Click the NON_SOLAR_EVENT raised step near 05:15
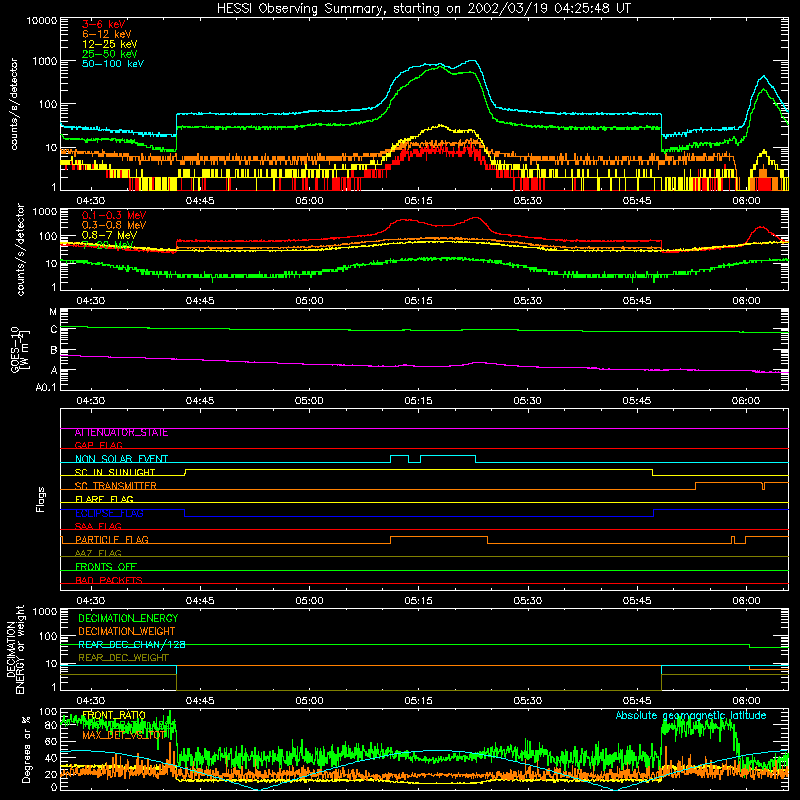Image resolution: width=800 pixels, height=800 pixels. point(448,456)
